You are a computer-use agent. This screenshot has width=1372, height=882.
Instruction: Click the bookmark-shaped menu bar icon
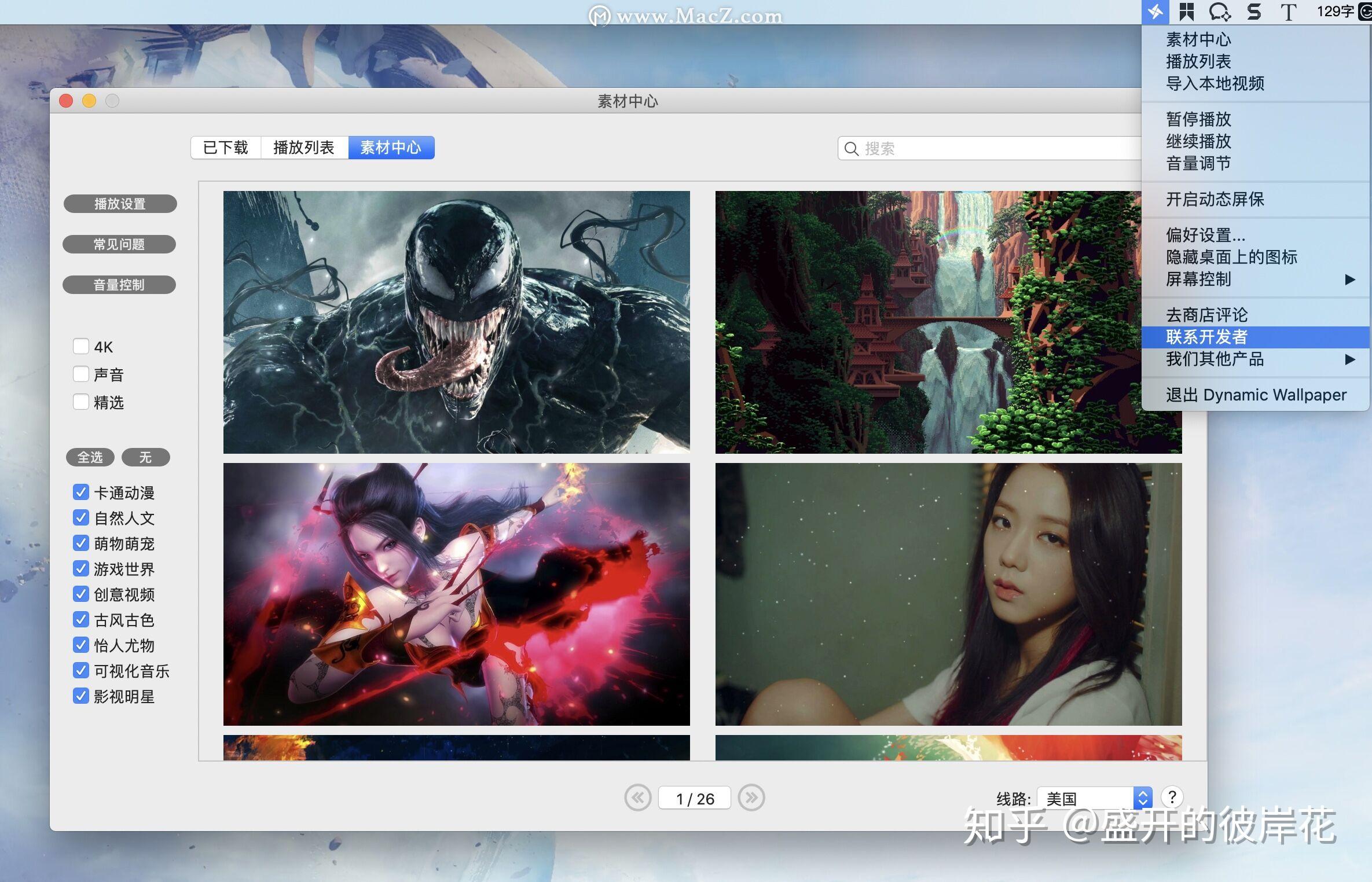coord(1187,12)
